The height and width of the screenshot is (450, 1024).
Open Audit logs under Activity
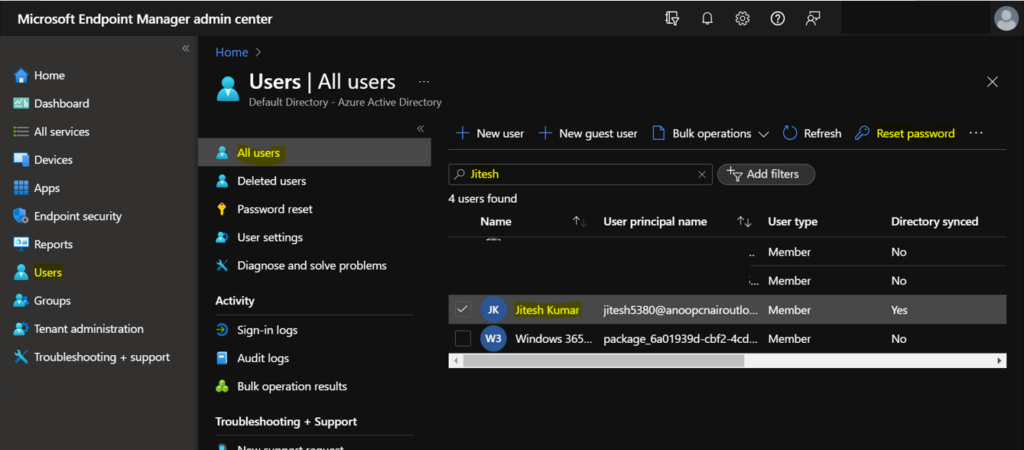263,358
